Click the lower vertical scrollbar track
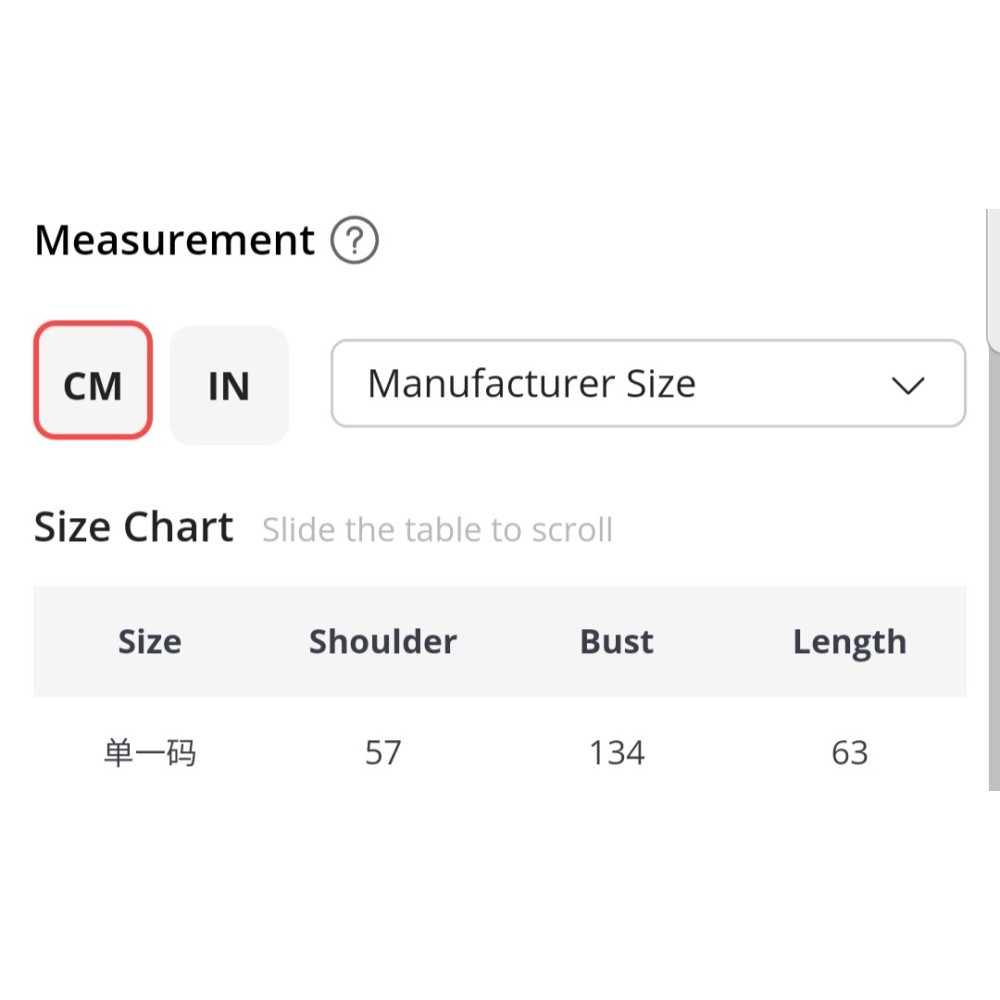1000x1000 pixels. pos(993,600)
